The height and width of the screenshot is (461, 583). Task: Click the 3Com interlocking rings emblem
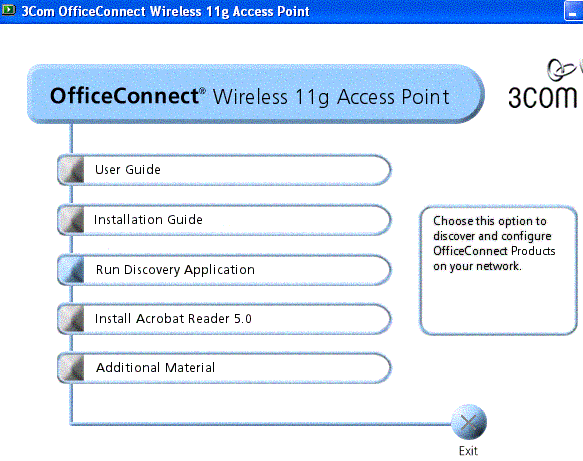[x=561, y=69]
